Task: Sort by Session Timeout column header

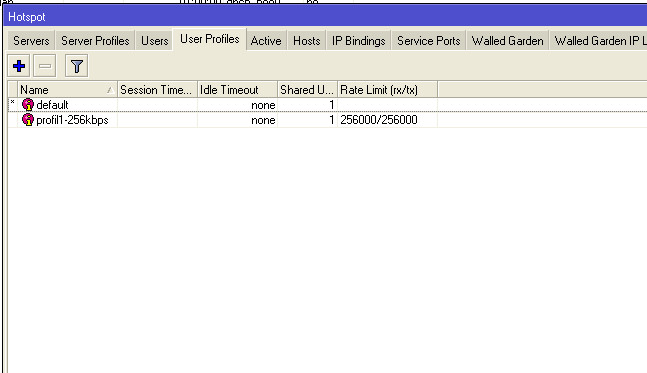Action: 157,90
